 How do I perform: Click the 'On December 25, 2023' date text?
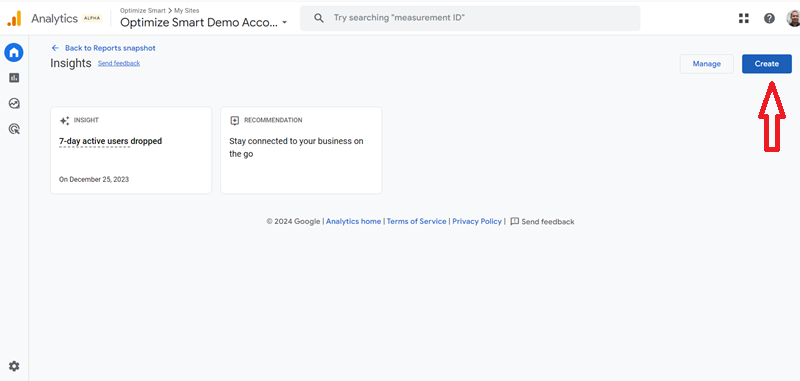tap(94, 180)
